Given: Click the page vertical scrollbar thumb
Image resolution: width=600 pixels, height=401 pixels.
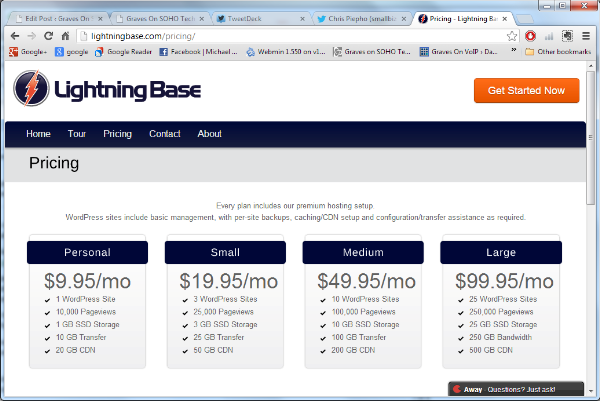Looking at the screenshot, I should tap(590, 138).
